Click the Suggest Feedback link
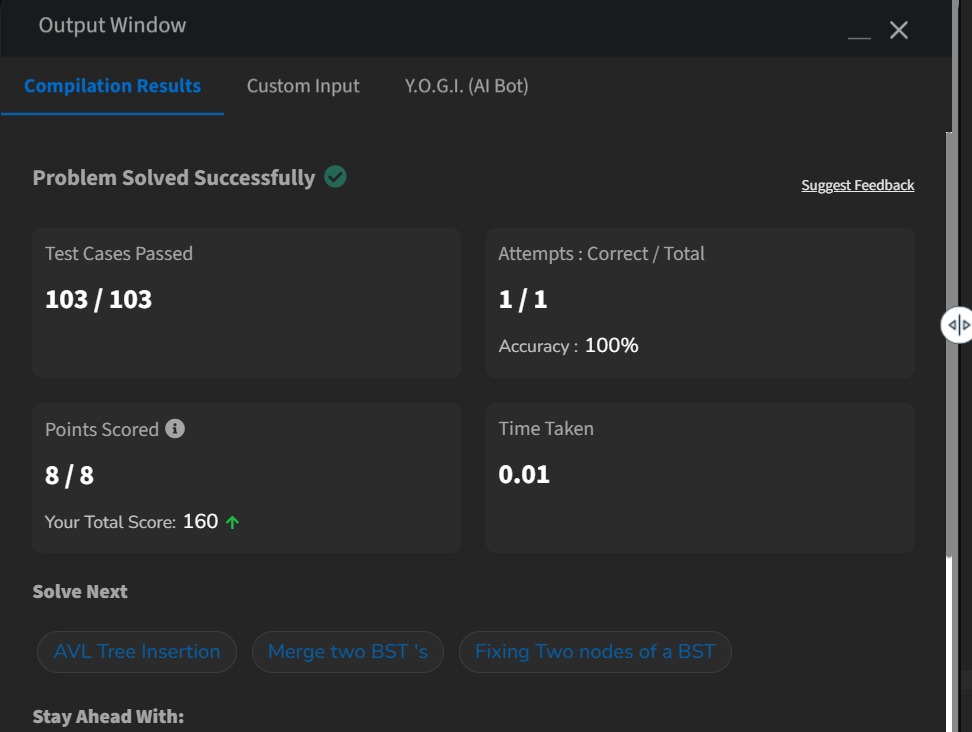This screenshot has height=732, width=972. pyautogui.click(x=857, y=185)
